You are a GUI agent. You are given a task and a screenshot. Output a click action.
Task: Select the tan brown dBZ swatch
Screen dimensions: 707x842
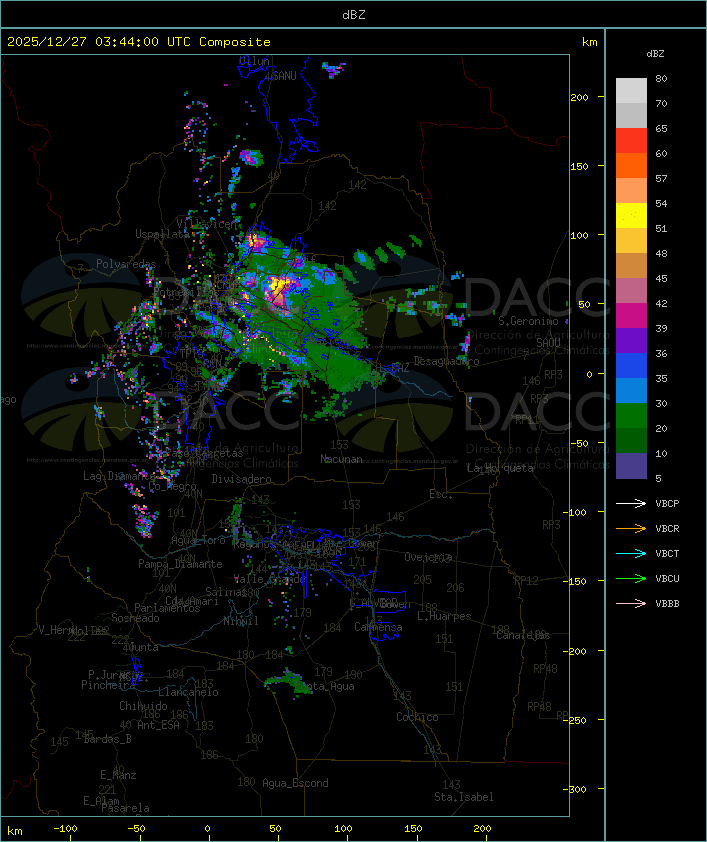pos(631,266)
